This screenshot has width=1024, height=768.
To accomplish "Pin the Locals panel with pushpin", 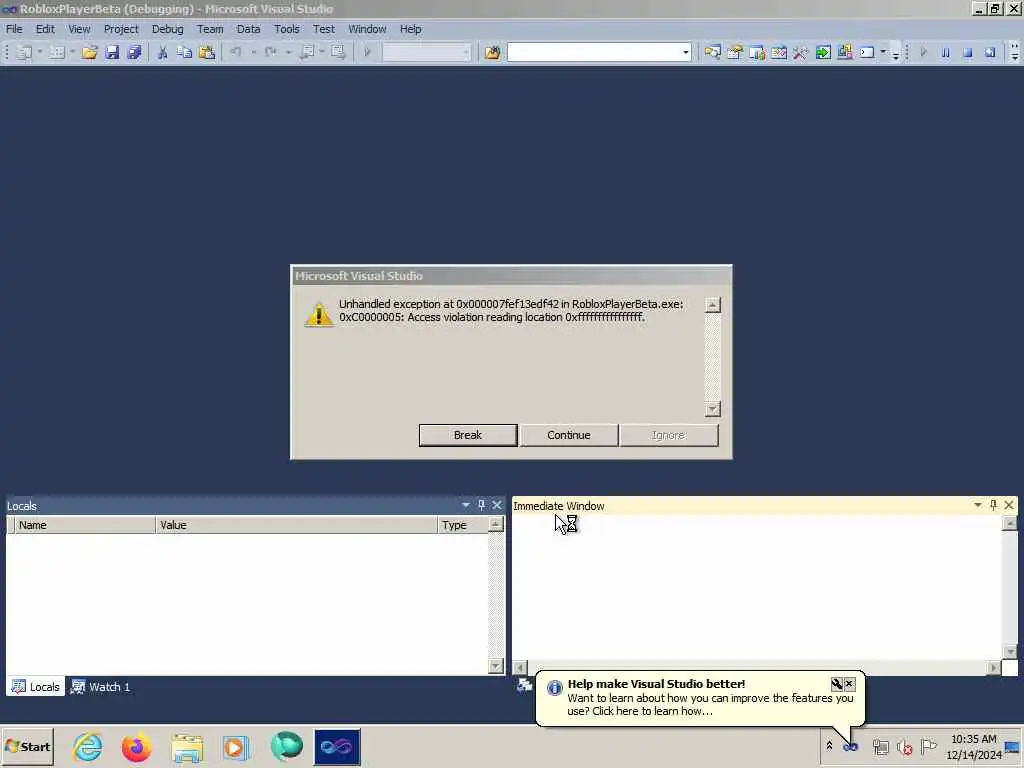I will (x=481, y=505).
